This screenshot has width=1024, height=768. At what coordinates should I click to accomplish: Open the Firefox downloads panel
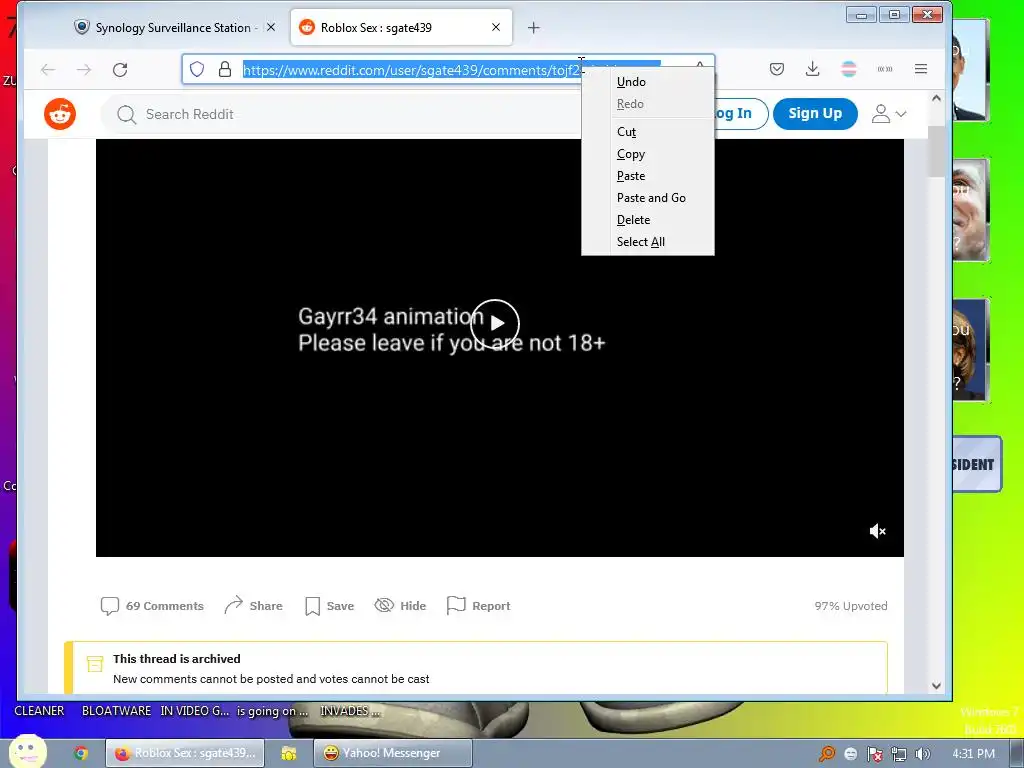[812, 69]
